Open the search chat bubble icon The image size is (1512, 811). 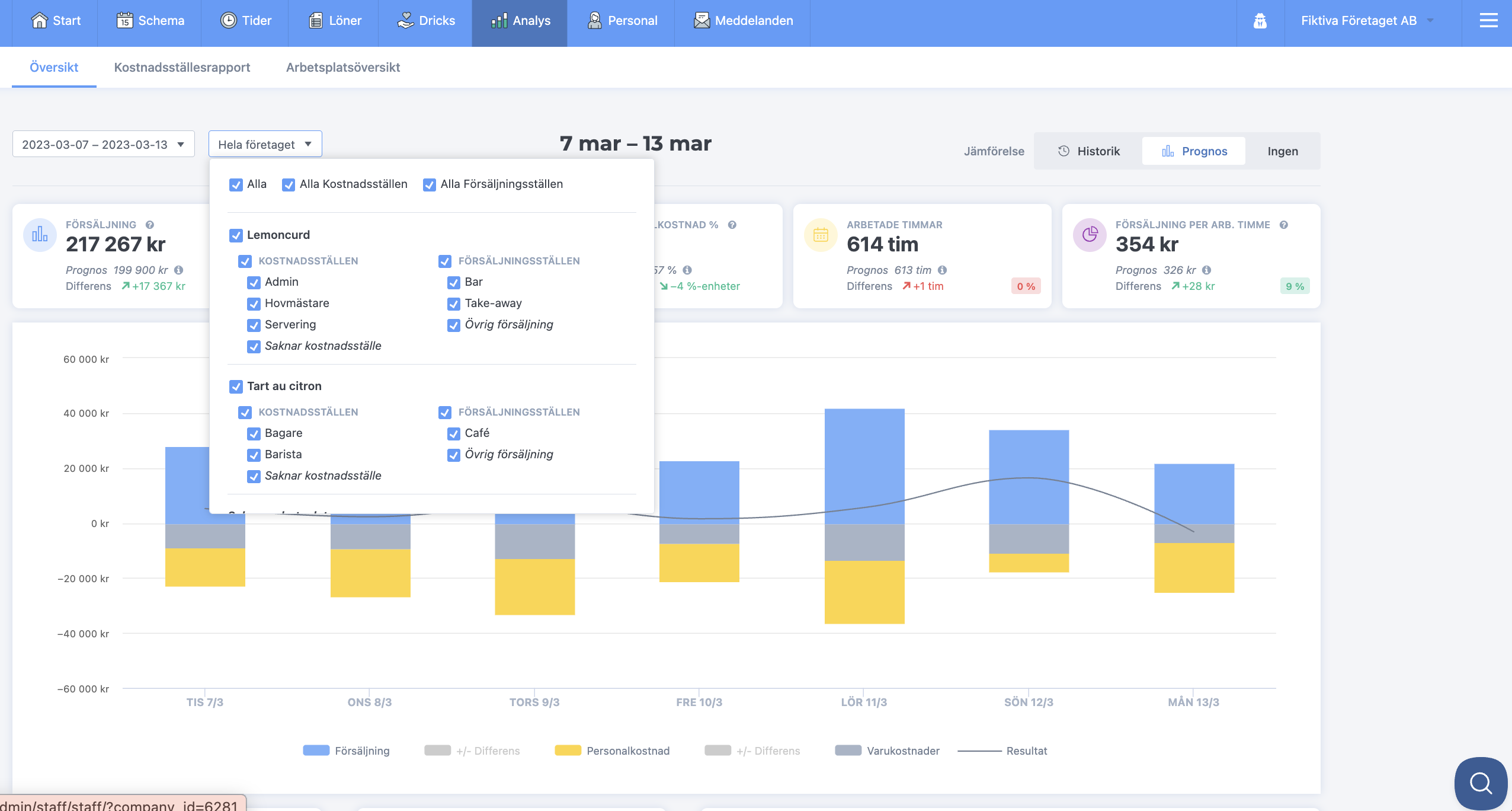point(1480,783)
